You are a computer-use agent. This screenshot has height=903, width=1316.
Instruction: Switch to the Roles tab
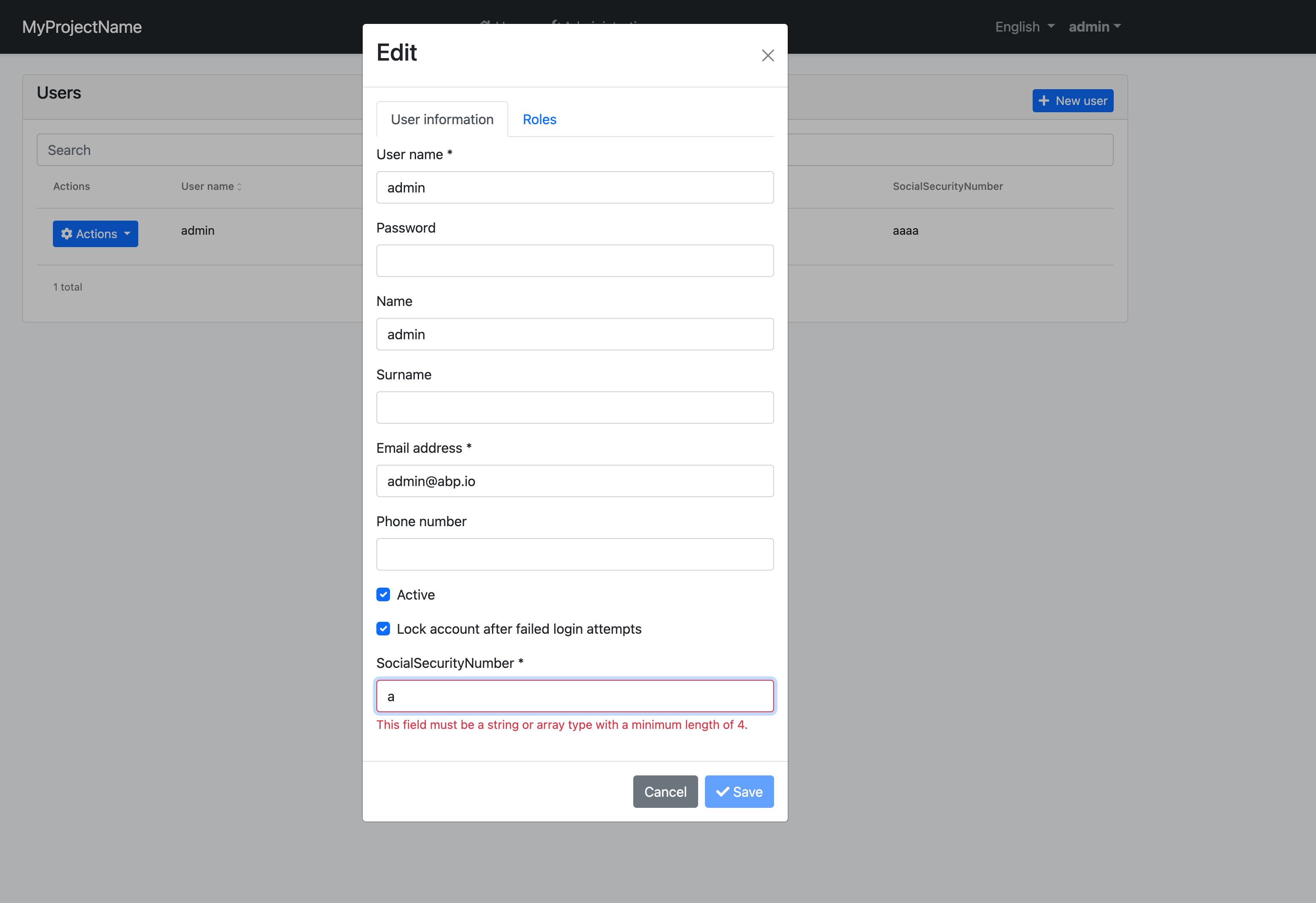click(539, 119)
